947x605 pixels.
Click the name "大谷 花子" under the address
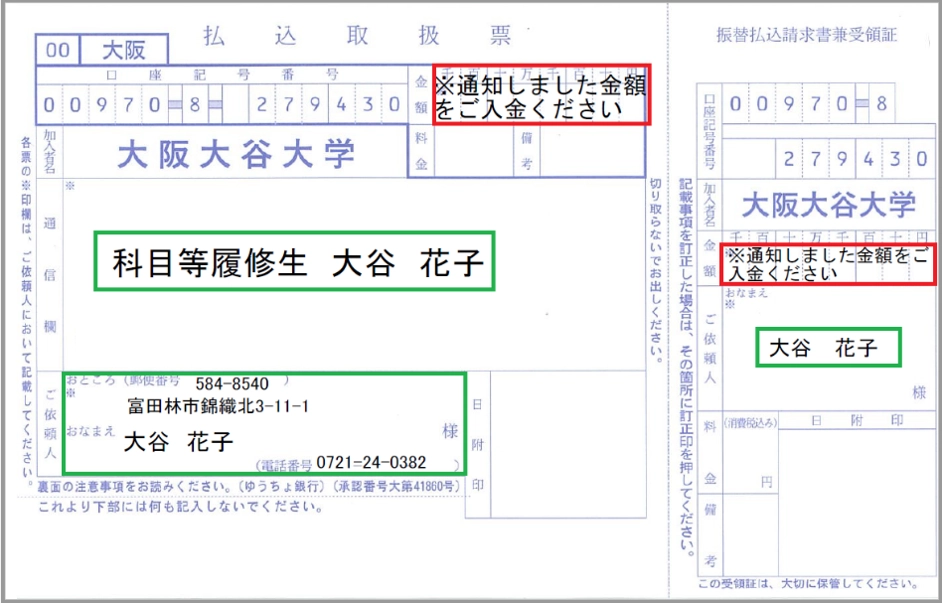point(178,442)
